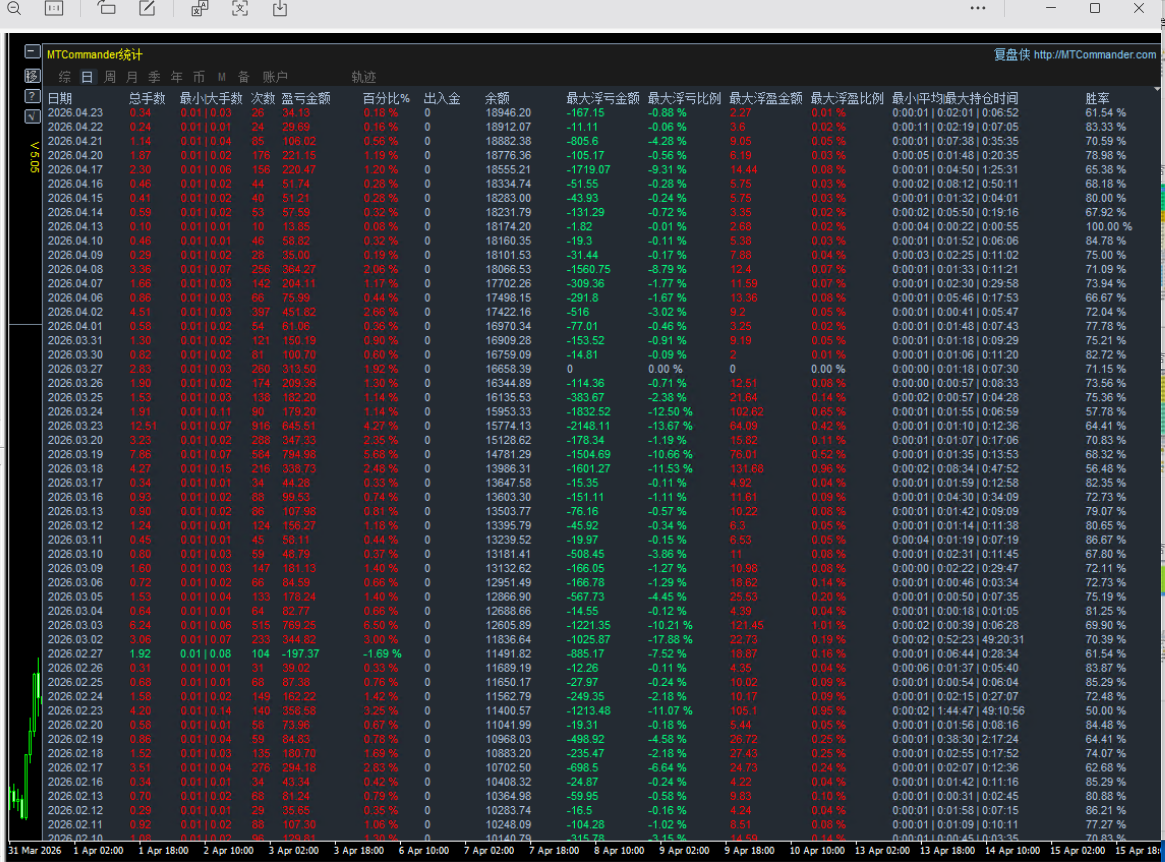Click the 6 Apr 10:00 time axis label
Viewport: 1165px width, 862px height.
[x=424, y=850]
